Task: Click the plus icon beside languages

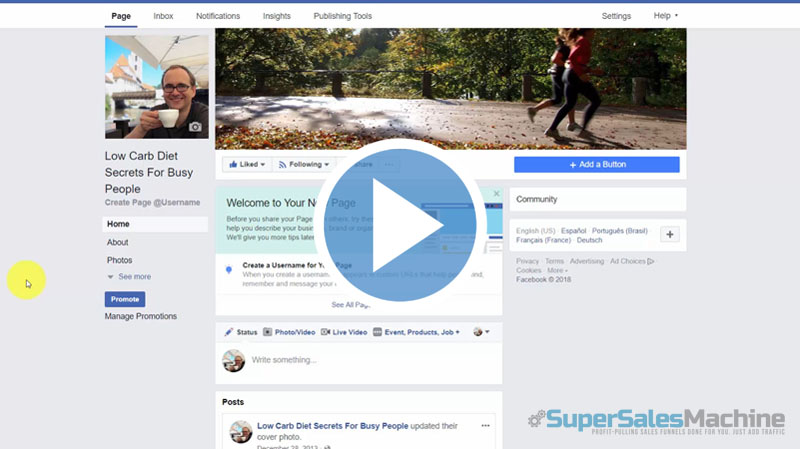Action: click(670, 235)
